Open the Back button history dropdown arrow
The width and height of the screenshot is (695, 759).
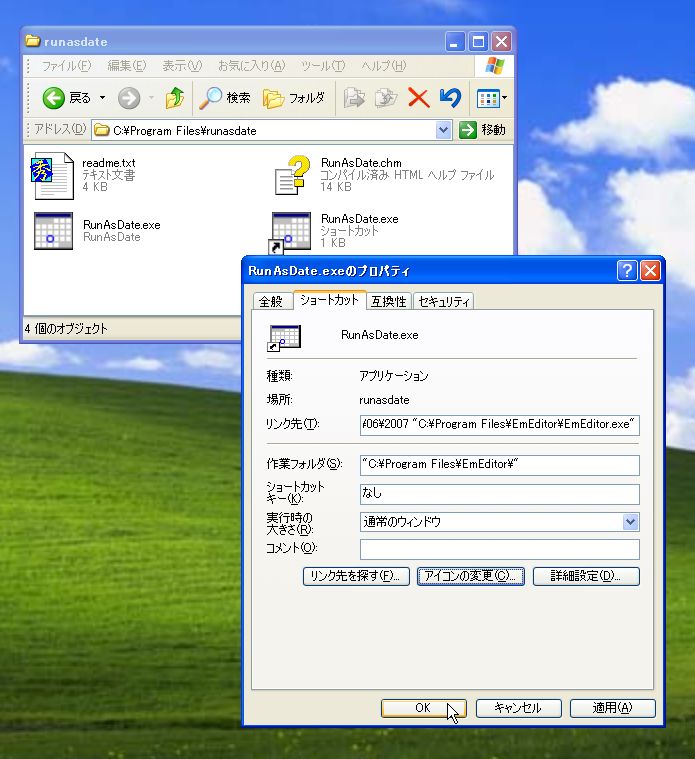click(103, 98)
